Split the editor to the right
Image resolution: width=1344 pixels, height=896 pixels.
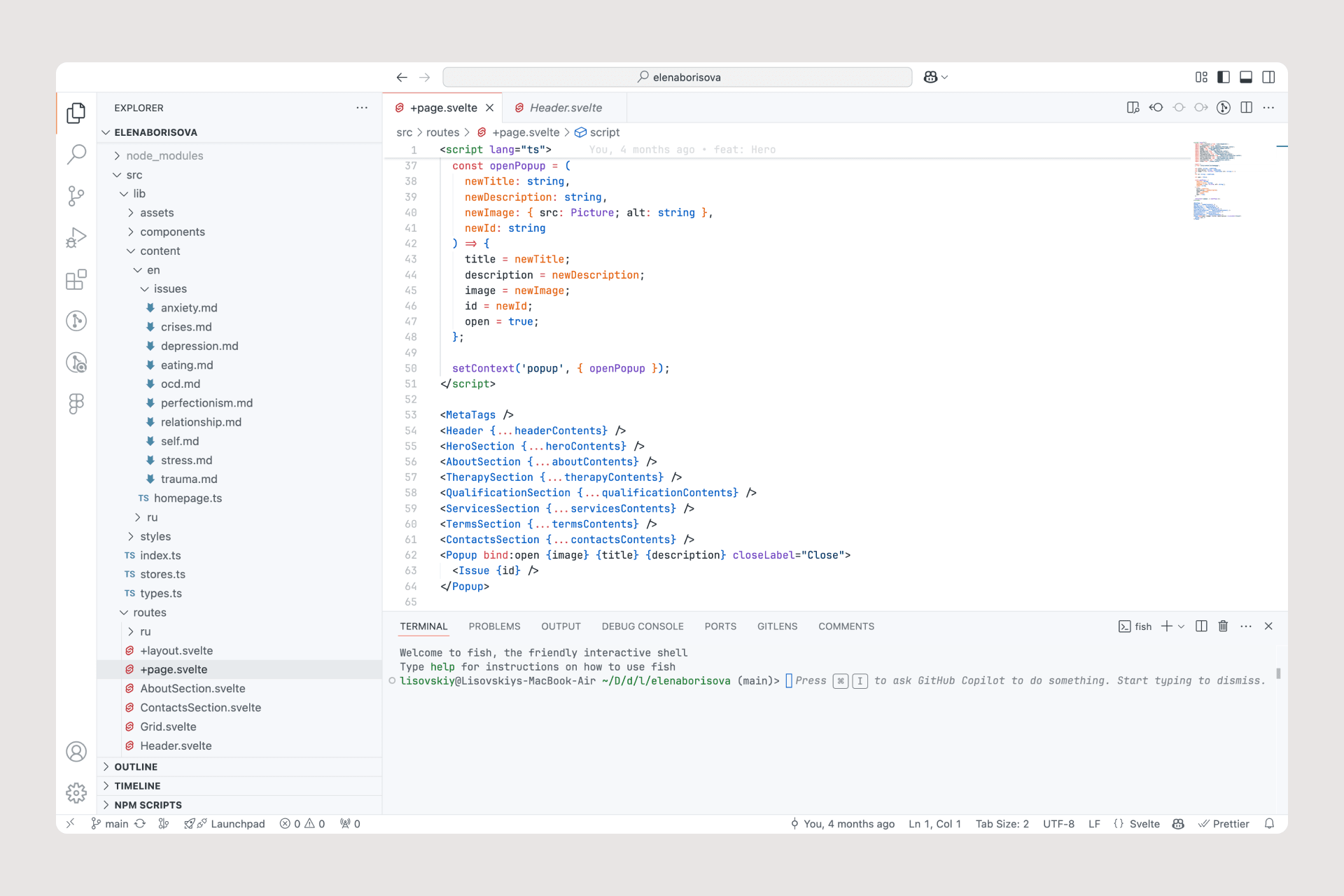(1246, 108)
